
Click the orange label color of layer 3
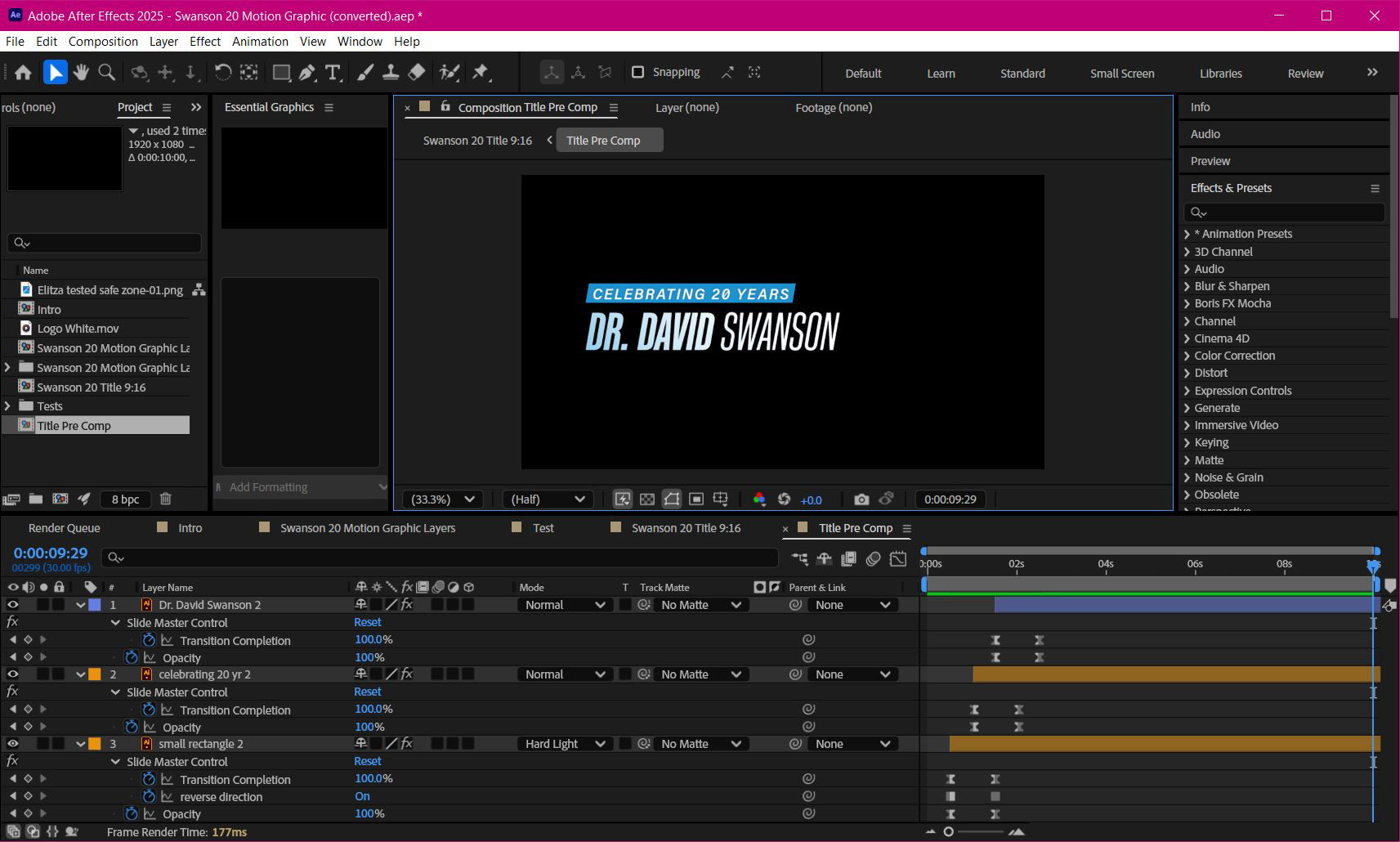click(95, 744)
